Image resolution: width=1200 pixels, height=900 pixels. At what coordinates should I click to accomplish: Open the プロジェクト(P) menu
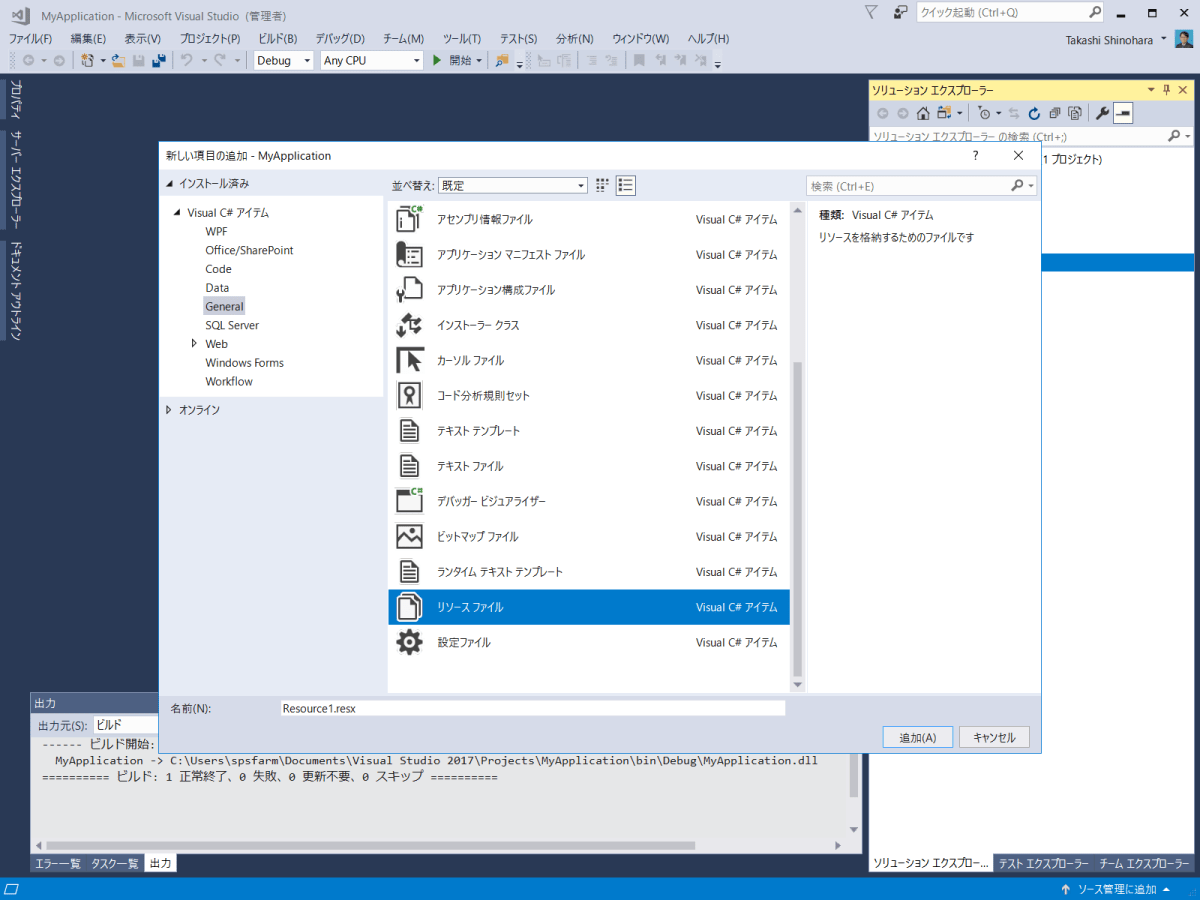pyautogui.click(x=209, y=38)
